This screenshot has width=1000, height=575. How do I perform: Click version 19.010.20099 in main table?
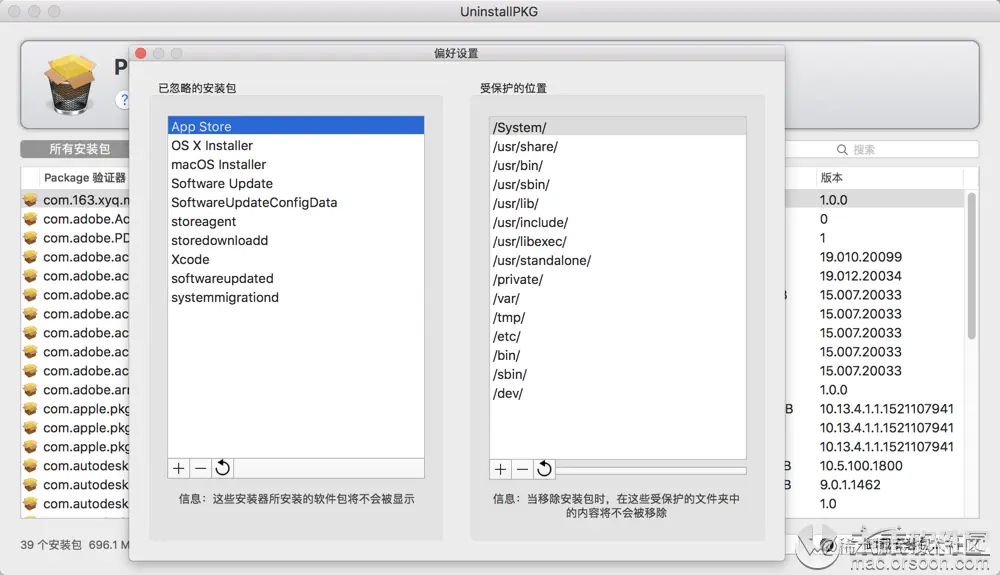860,257
